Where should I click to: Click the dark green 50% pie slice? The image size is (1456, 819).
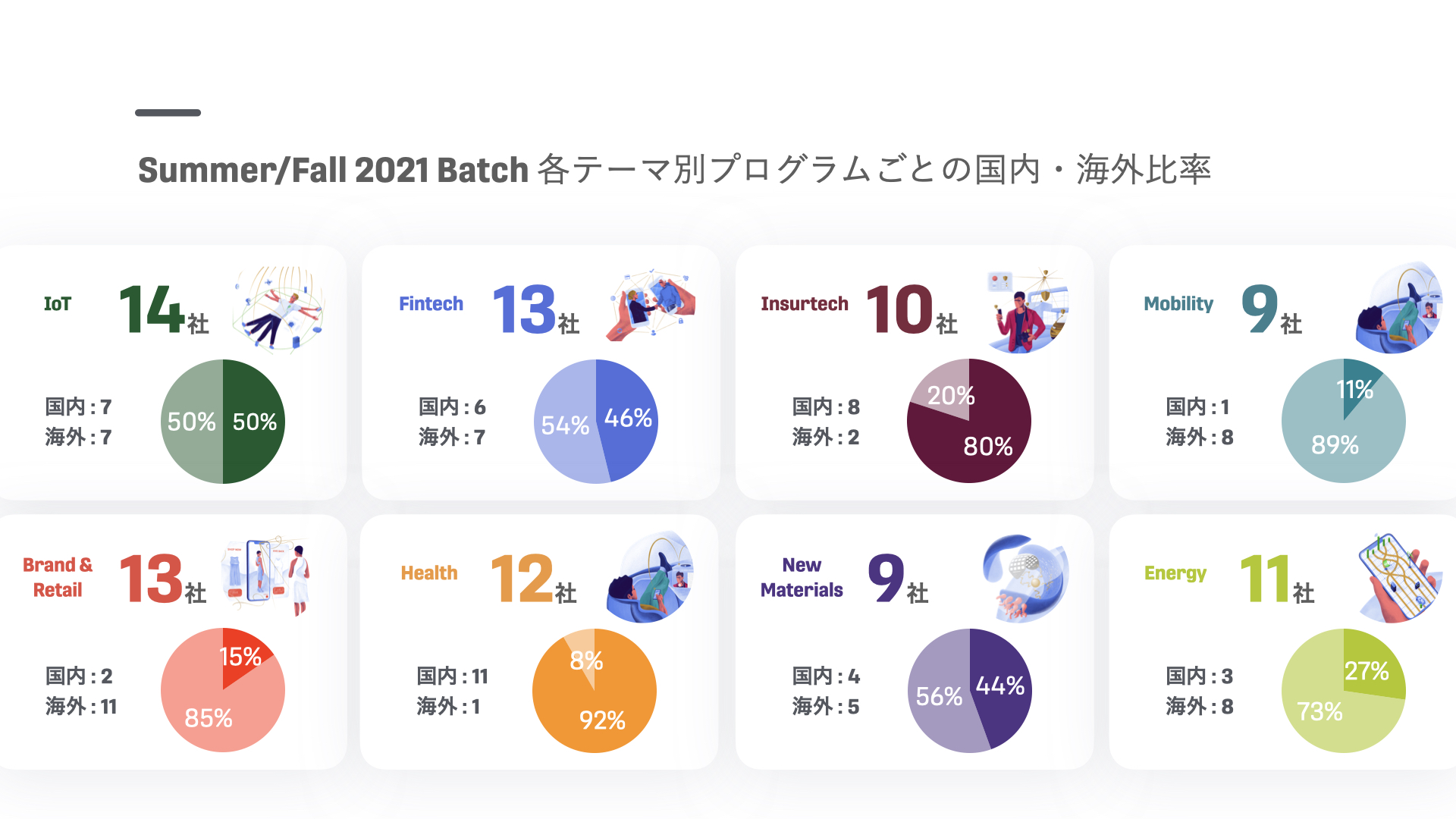click(254, 422)
